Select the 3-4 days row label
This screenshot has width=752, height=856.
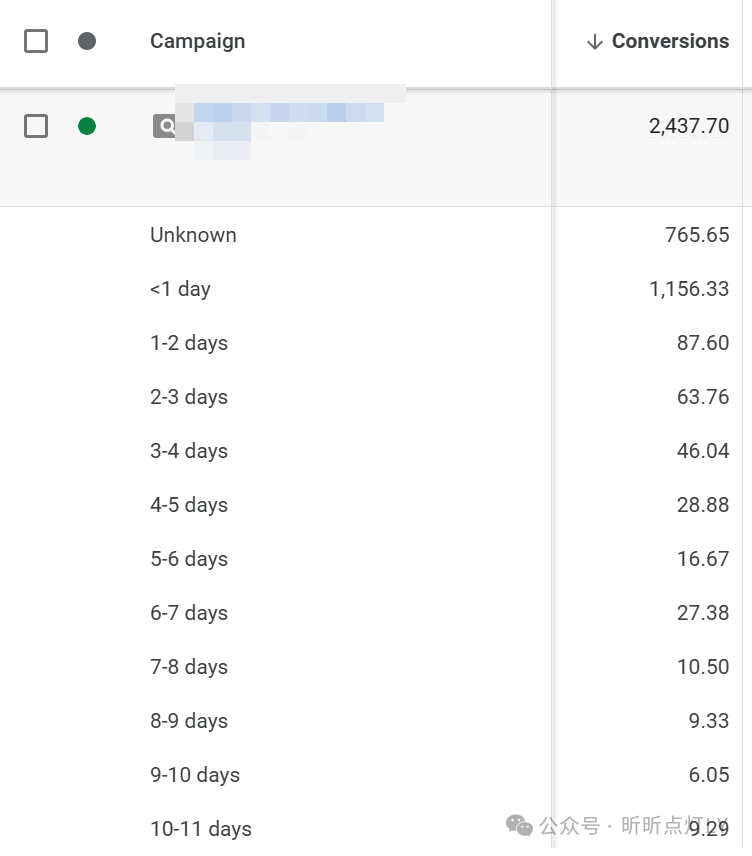[189, 451]
